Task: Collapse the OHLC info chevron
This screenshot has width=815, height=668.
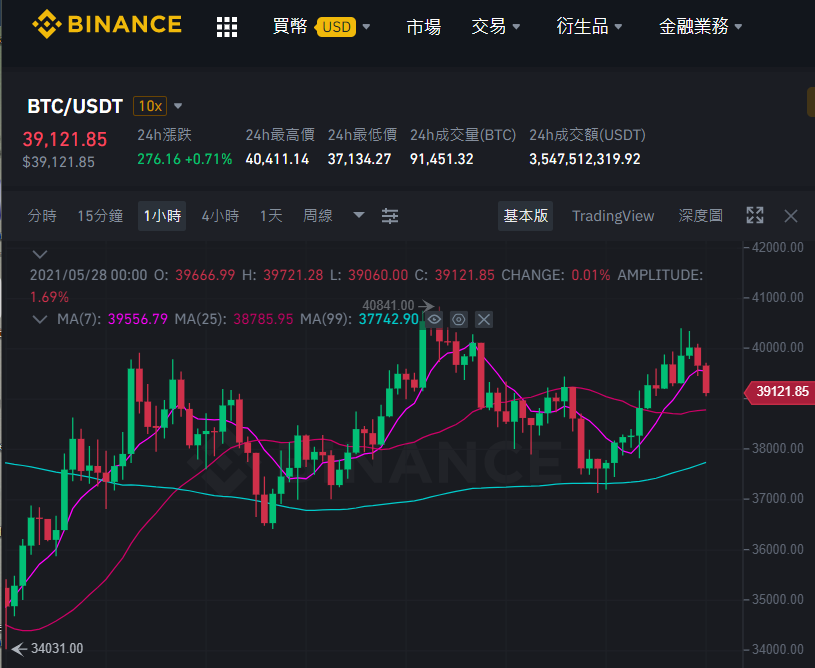Action: coord(40,254)
